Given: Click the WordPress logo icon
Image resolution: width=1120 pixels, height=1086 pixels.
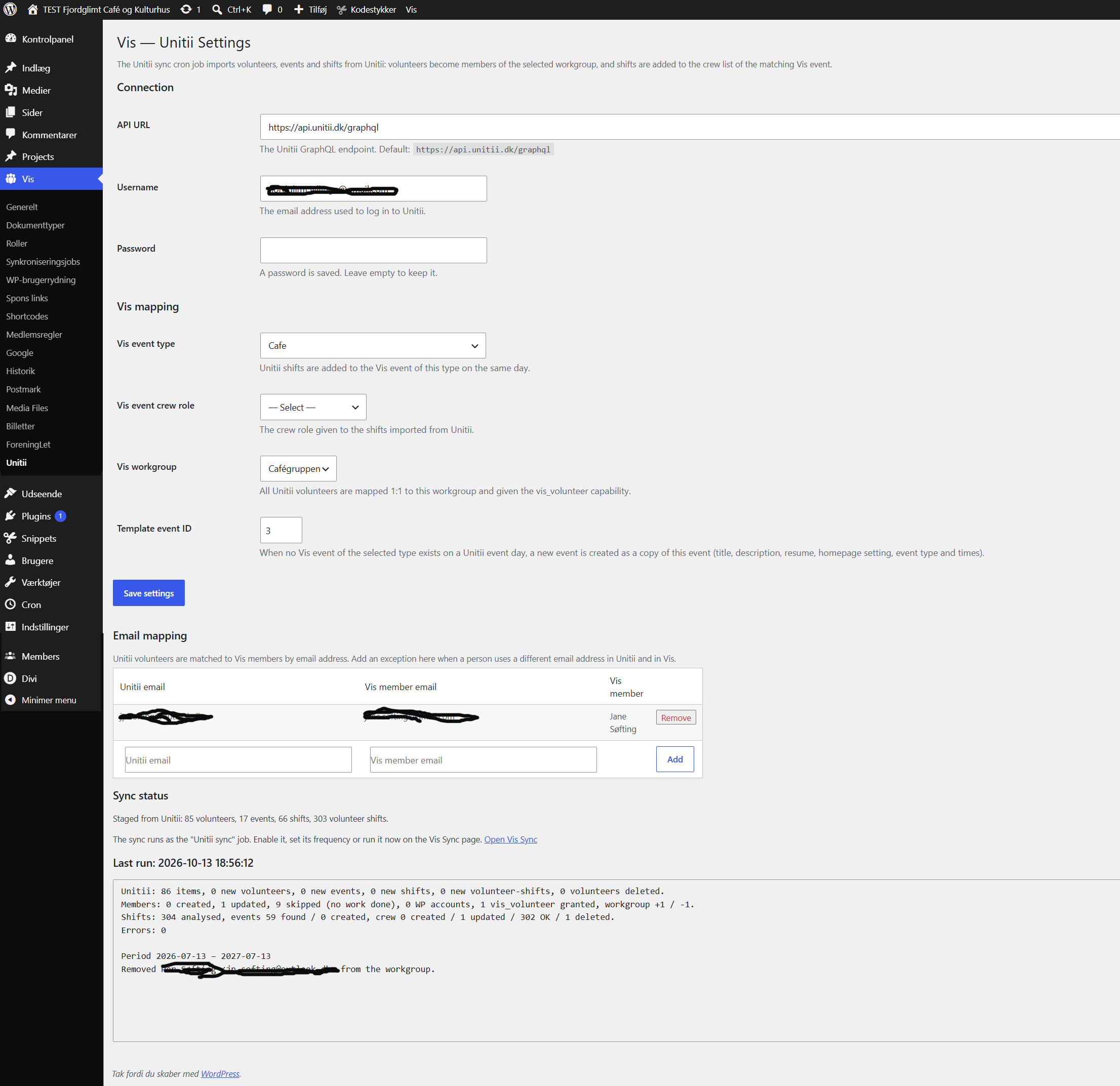Looking at the screenshot, I should pyautogui.click(x=10, y=10).
